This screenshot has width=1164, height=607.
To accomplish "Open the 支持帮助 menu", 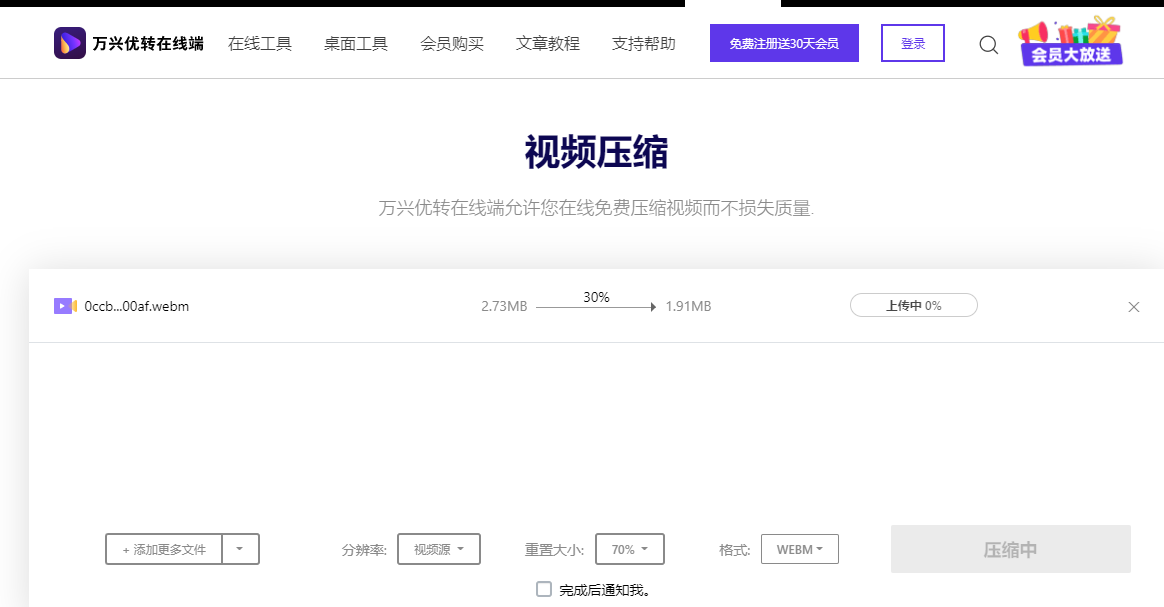I will tap(643, 43).
